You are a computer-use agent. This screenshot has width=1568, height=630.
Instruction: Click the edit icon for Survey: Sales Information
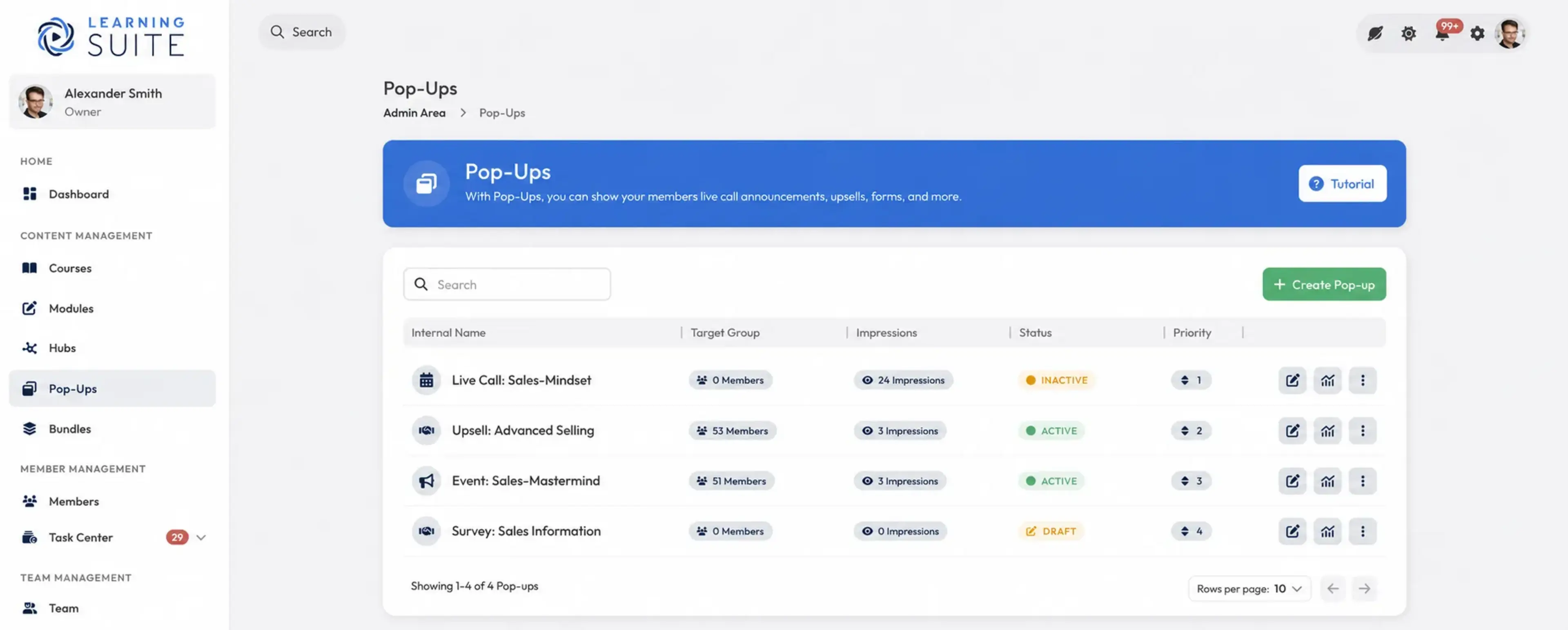click(1292, 532)
